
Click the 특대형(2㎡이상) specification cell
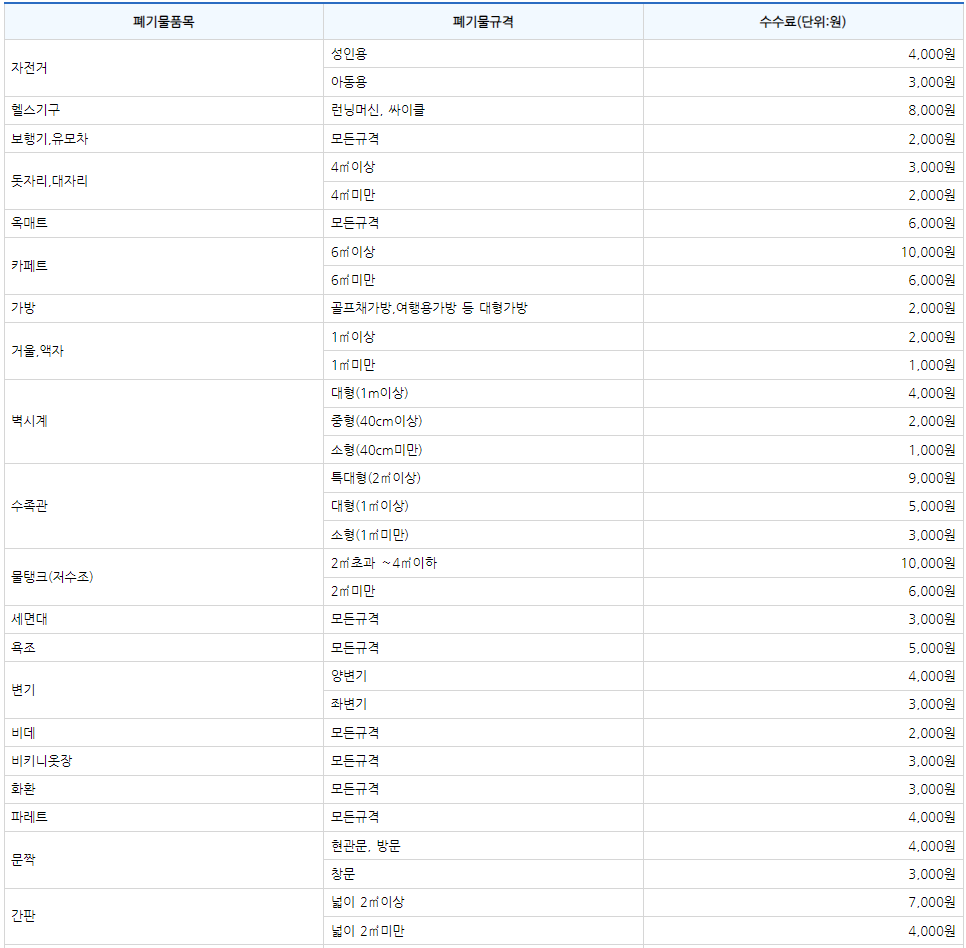point(484,478)
